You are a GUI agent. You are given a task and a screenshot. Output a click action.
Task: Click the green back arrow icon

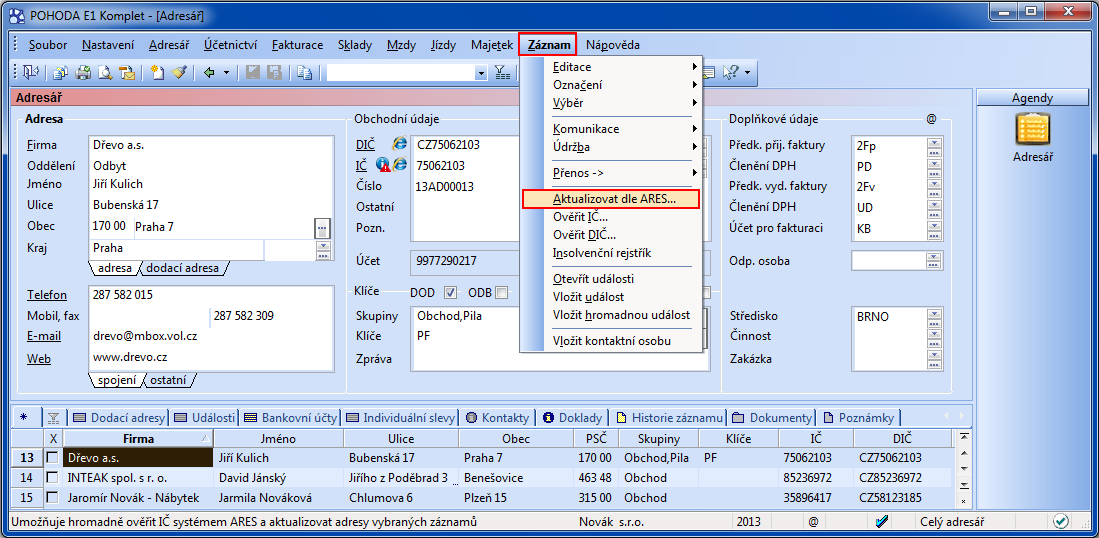click(x=209, y=71)
